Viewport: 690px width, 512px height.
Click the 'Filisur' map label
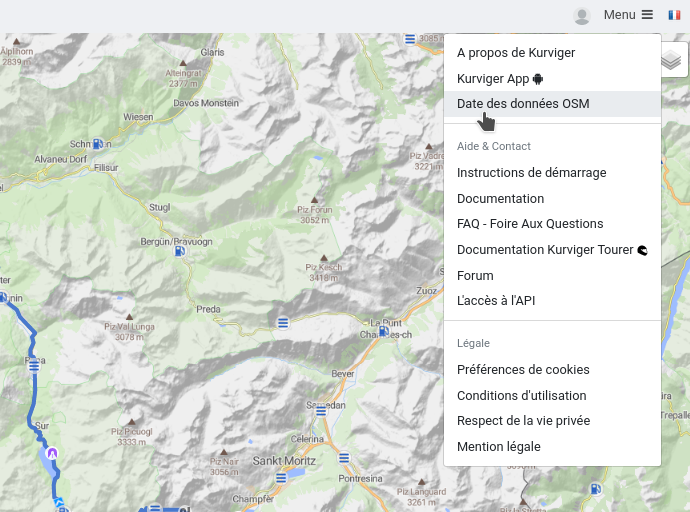click(106, 168)
